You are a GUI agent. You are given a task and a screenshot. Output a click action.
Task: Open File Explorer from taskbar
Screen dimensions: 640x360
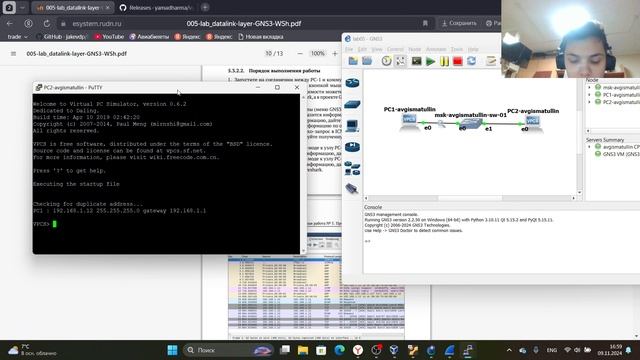pyautogui.click(x=303, y=350)
